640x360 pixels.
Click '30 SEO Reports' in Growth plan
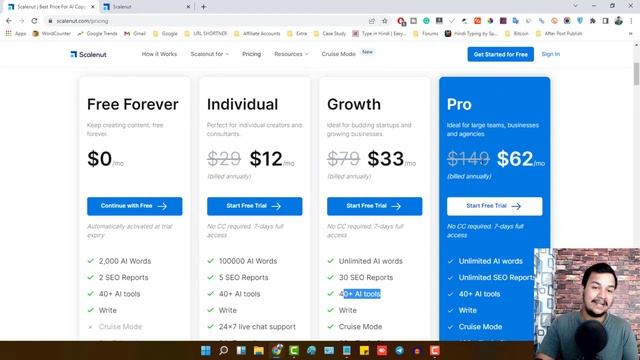pos(366,278)
